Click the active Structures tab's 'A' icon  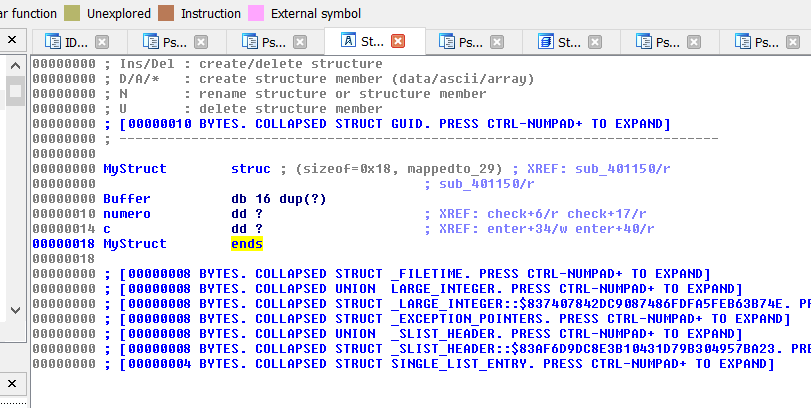(348, 42)
